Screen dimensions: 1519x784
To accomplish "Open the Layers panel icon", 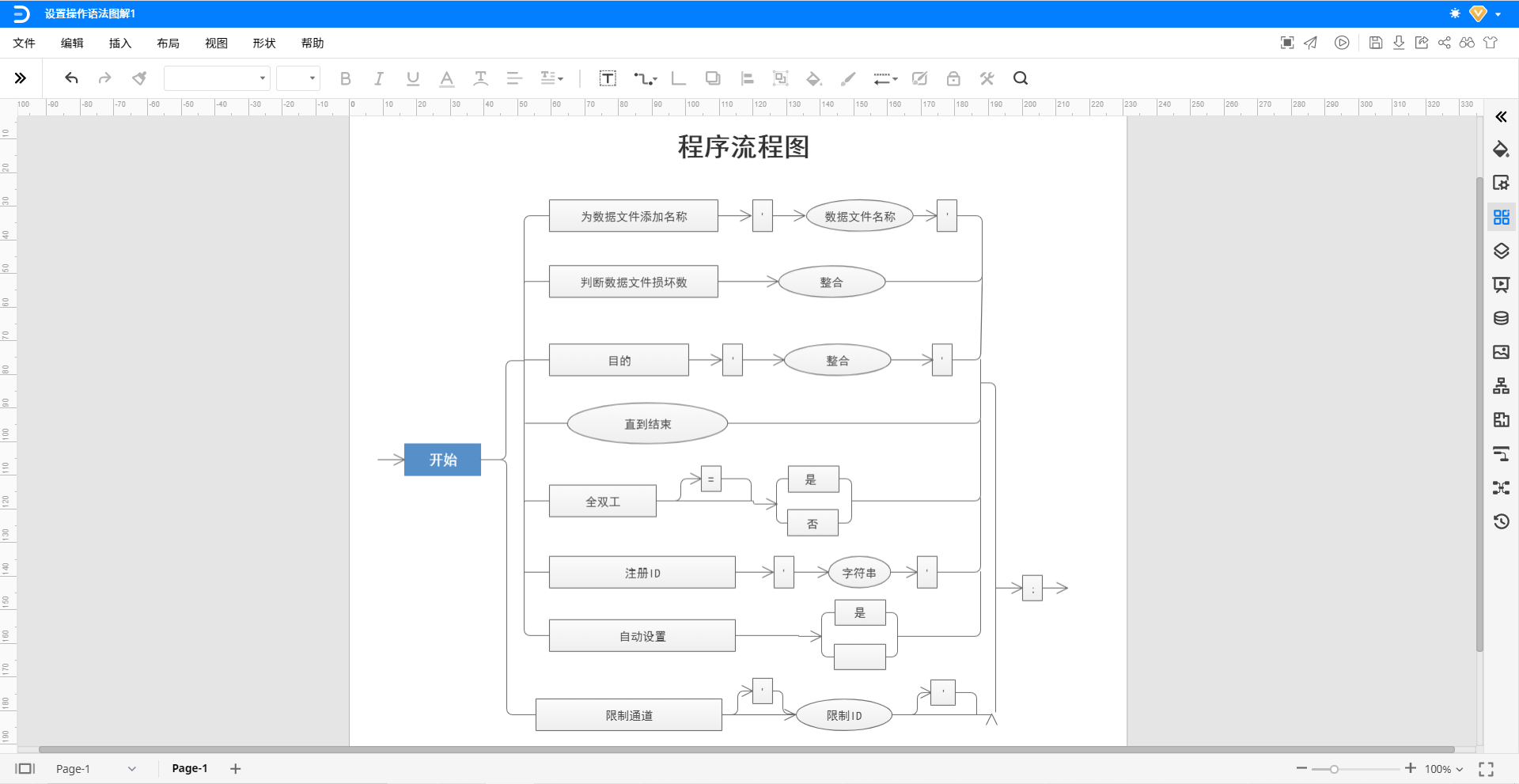I will tap(1502, 252).
